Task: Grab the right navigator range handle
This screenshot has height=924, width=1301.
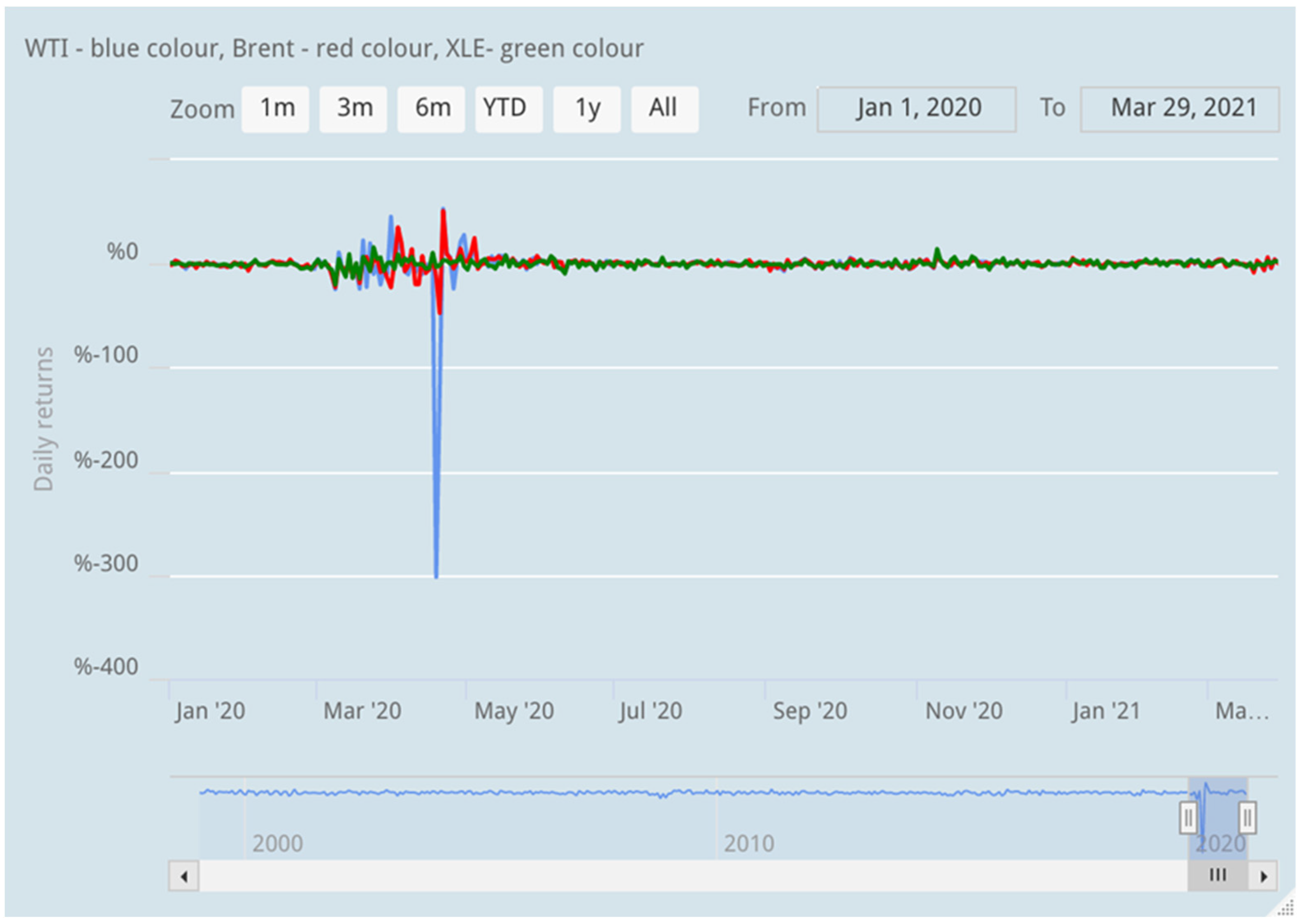Action: coord(1247,818)
